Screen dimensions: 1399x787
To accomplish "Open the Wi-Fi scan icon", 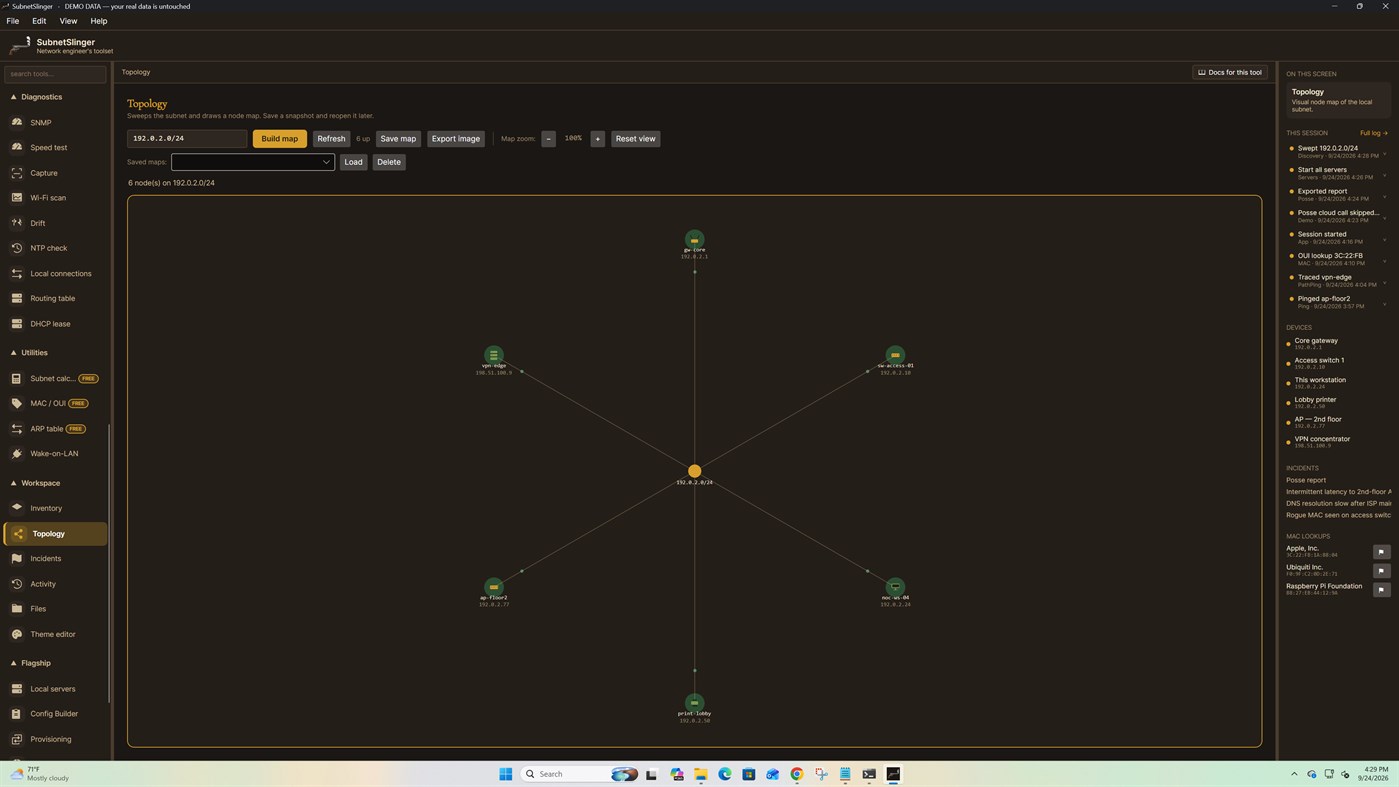I will 17,198.
